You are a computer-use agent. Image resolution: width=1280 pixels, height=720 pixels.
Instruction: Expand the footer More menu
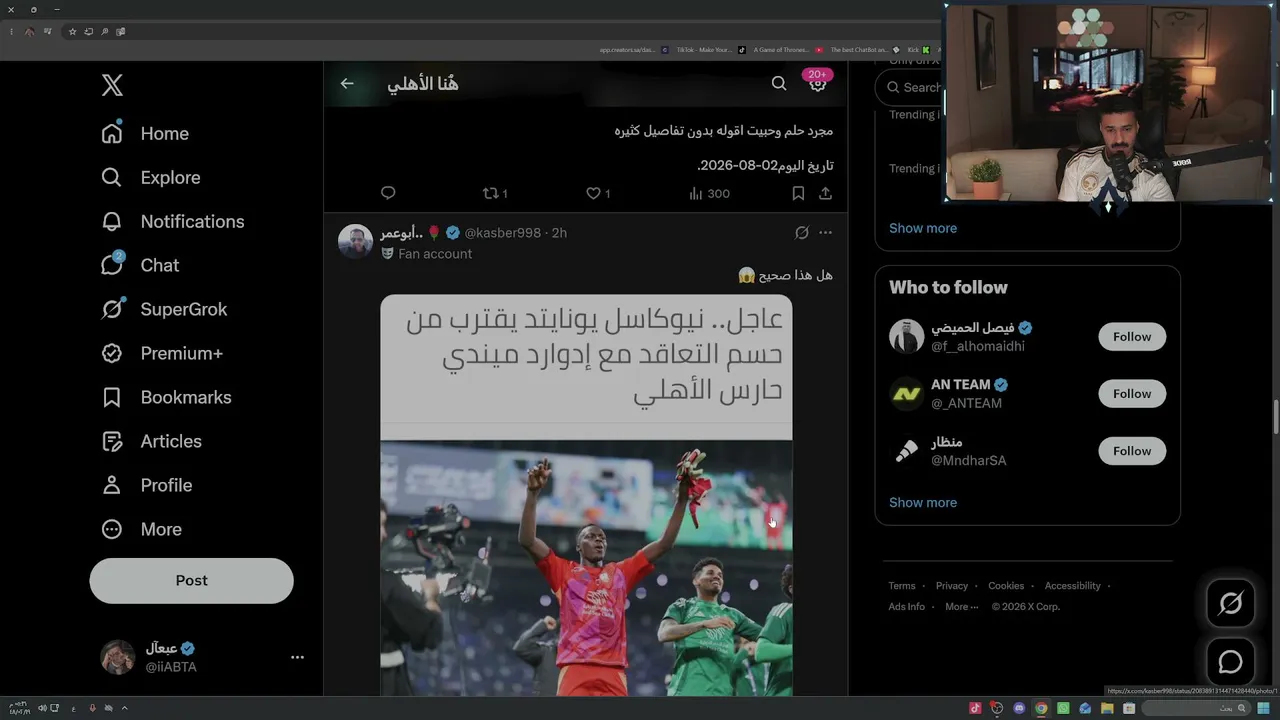point(961,607)
